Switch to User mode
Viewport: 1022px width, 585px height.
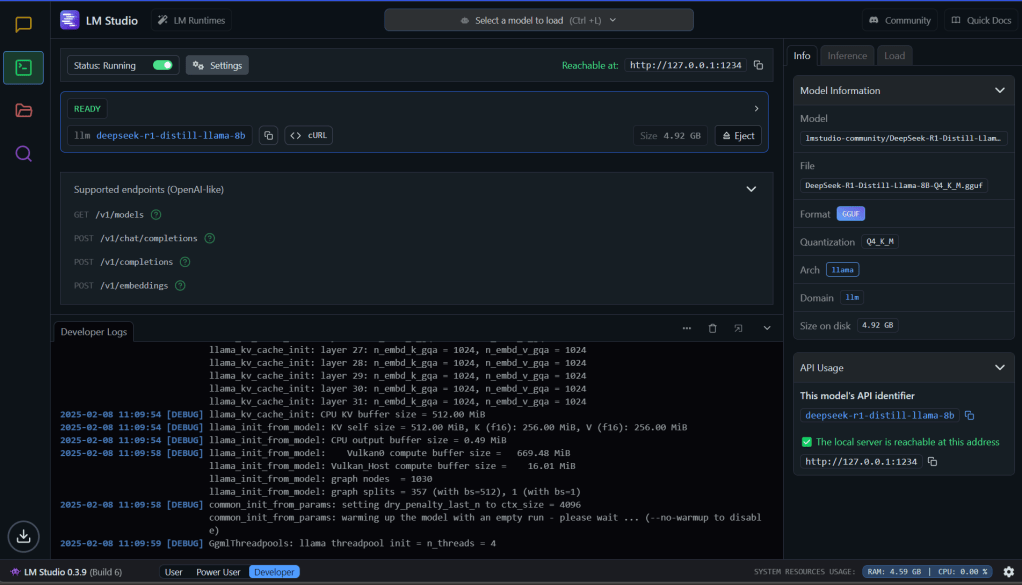[x=173, y=572]
